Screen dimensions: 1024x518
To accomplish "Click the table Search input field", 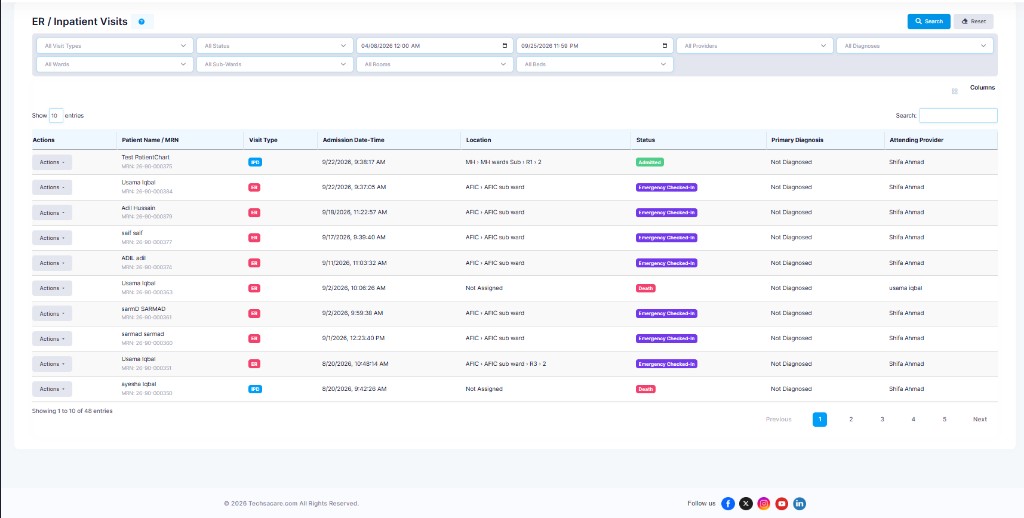I will (958, 116).
